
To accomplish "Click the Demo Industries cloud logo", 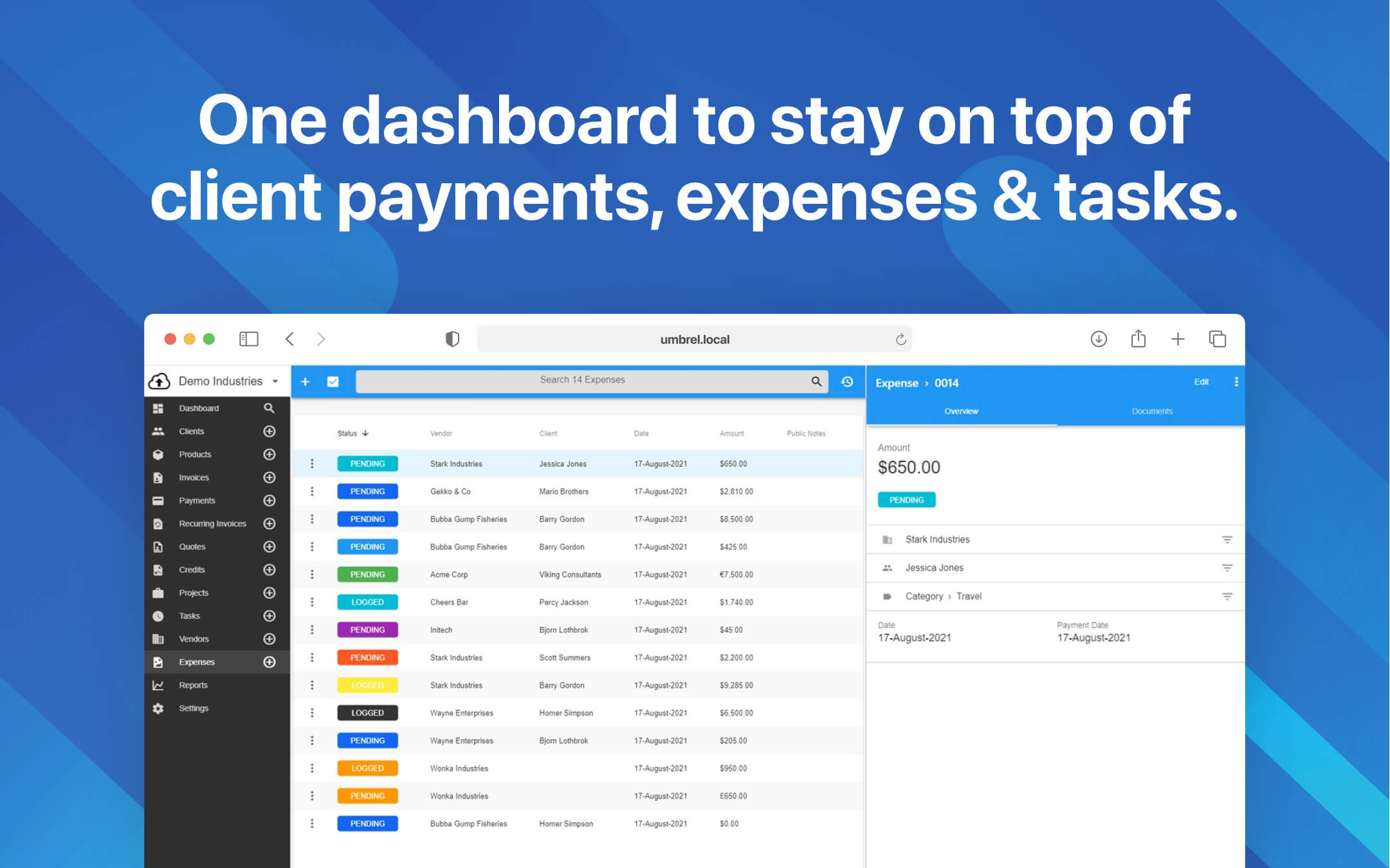I will [158, 381].
